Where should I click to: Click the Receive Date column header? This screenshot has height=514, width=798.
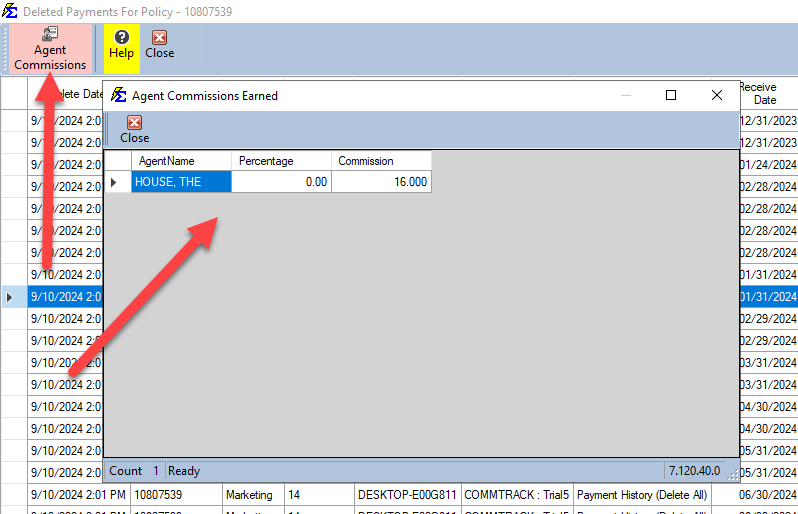click(x=765, y=93)
